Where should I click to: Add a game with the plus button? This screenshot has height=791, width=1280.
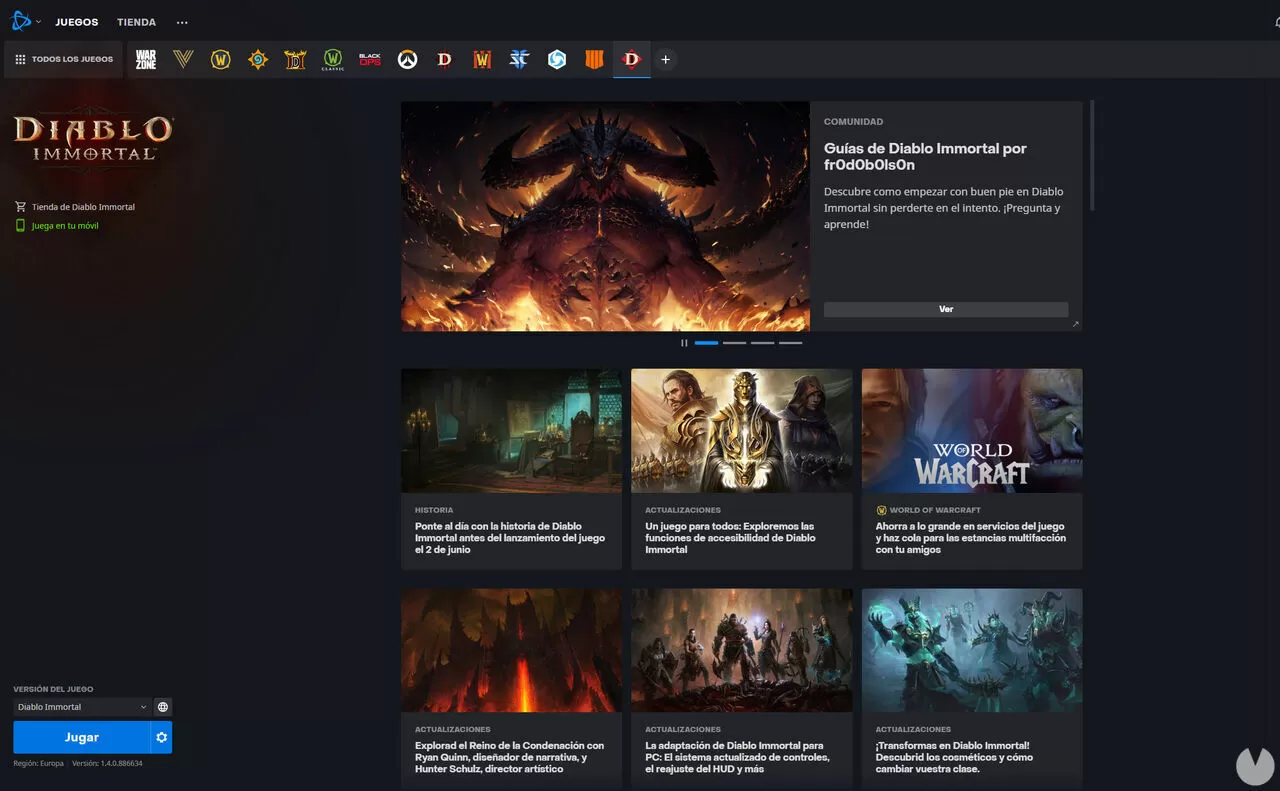(665, 60)
